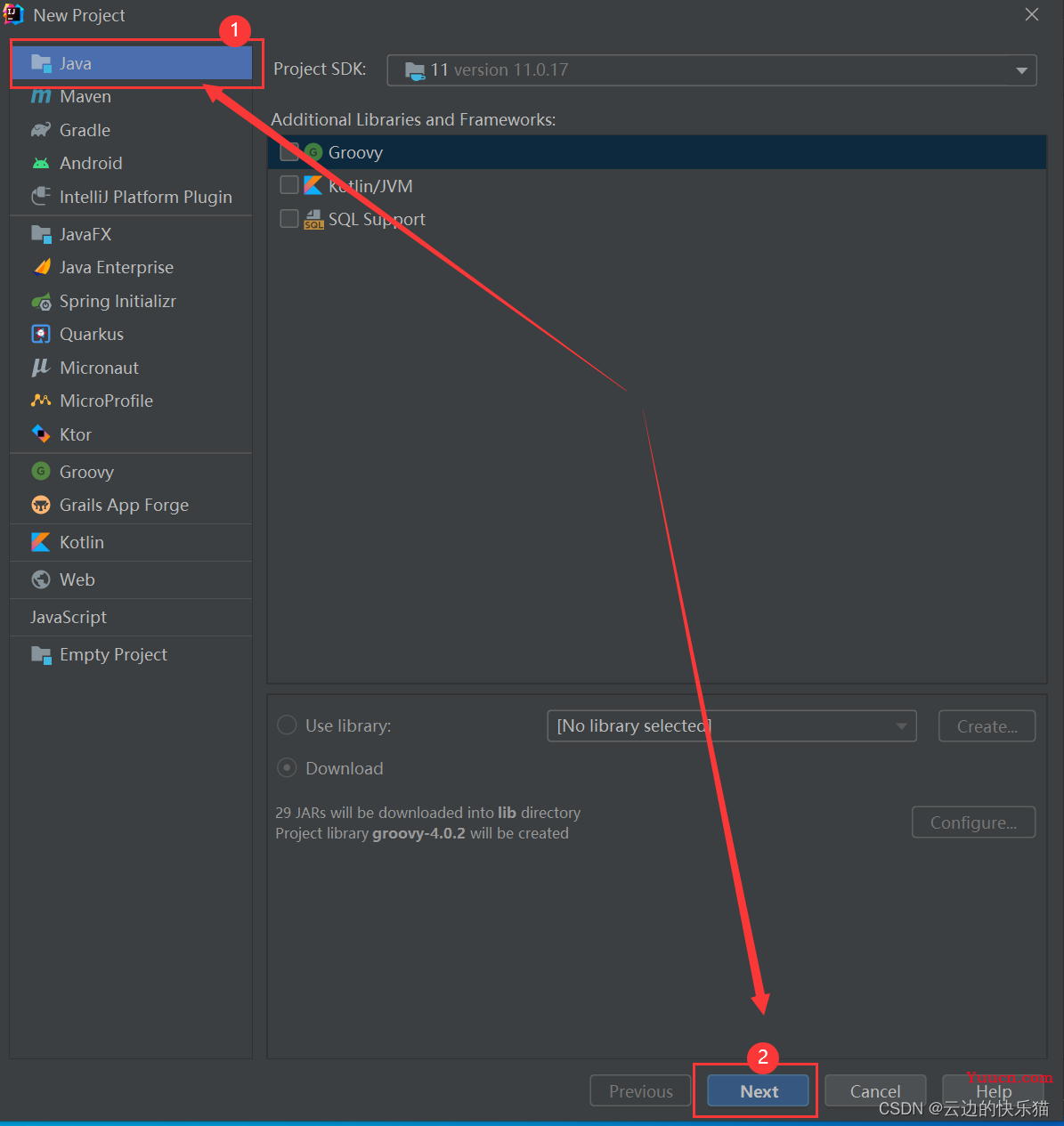
Task: Click the Groovy icon in the project types list
Action: click(41, 472)
